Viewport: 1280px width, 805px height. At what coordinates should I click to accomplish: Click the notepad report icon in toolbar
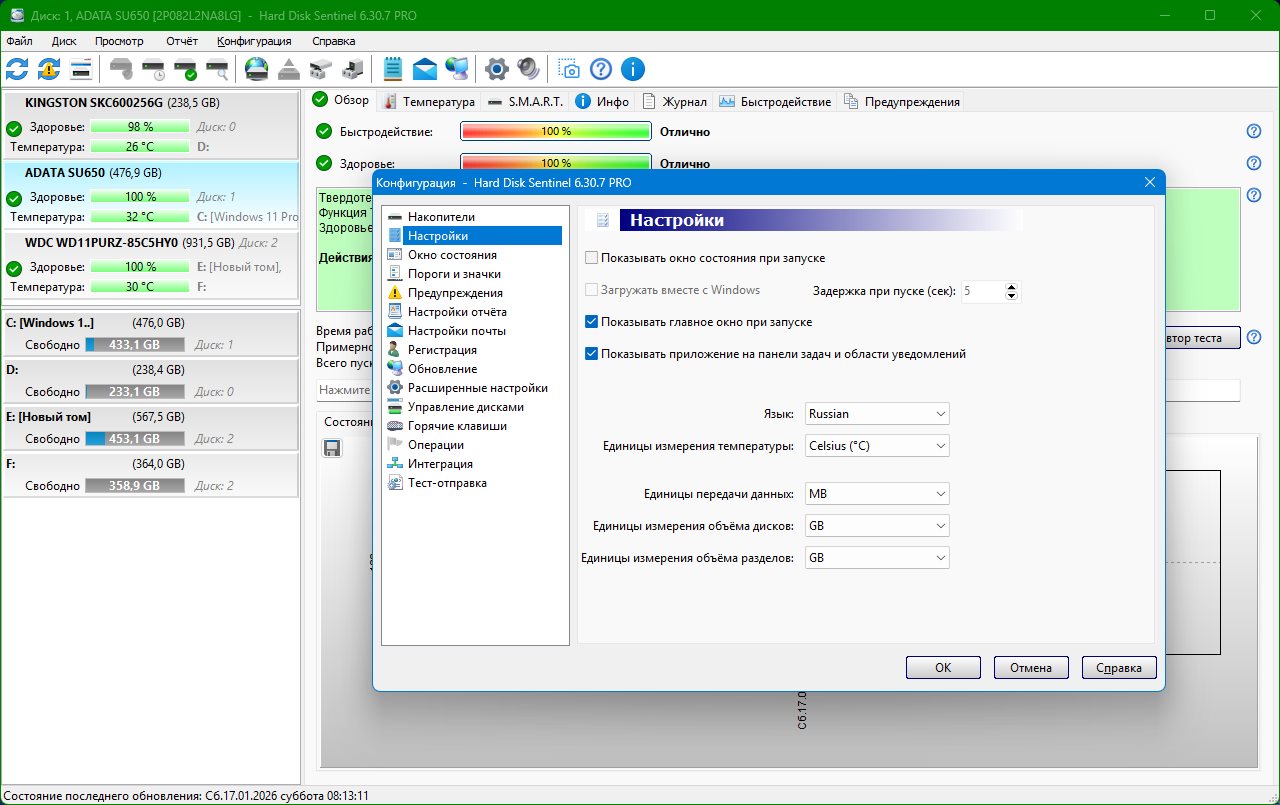[x=393, y=69]
